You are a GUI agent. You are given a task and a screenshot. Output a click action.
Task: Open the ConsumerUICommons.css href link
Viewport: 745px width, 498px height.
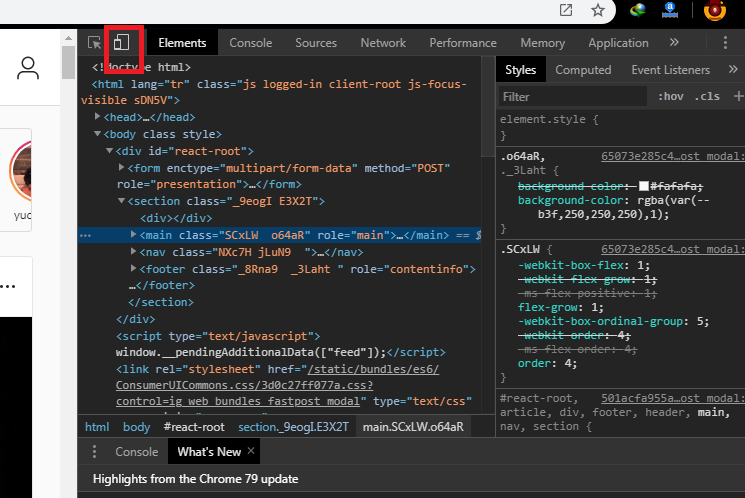click(277, 385)
